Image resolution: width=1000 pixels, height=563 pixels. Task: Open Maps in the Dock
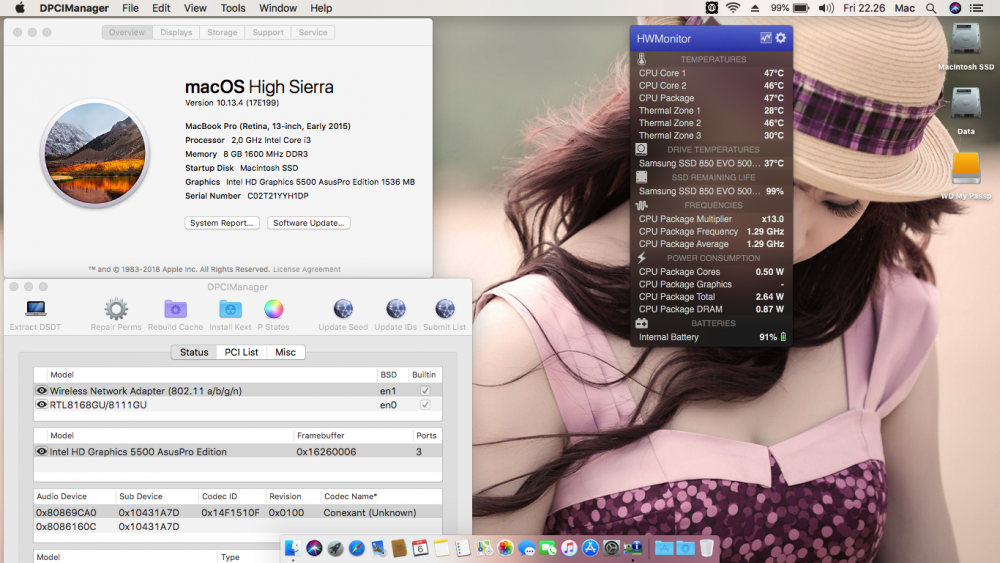coord(484,548)
